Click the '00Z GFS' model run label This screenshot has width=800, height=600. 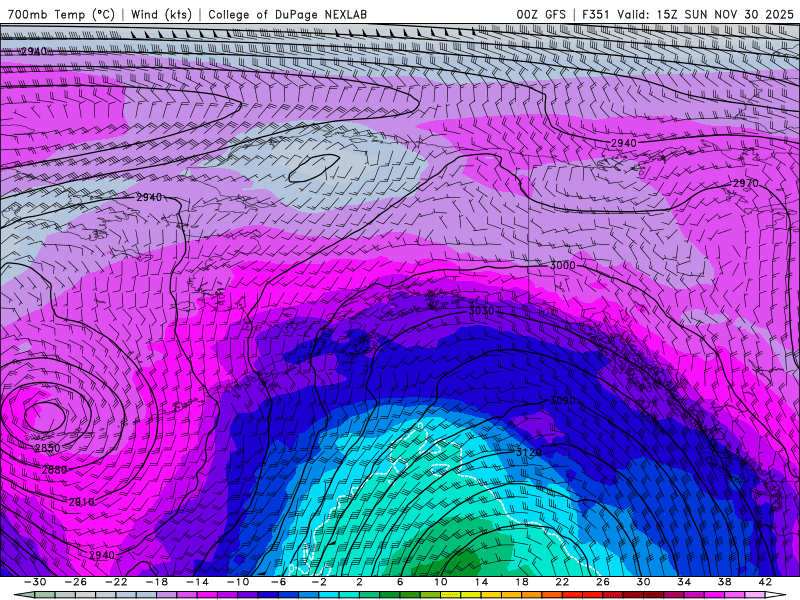tap(541, 14)
